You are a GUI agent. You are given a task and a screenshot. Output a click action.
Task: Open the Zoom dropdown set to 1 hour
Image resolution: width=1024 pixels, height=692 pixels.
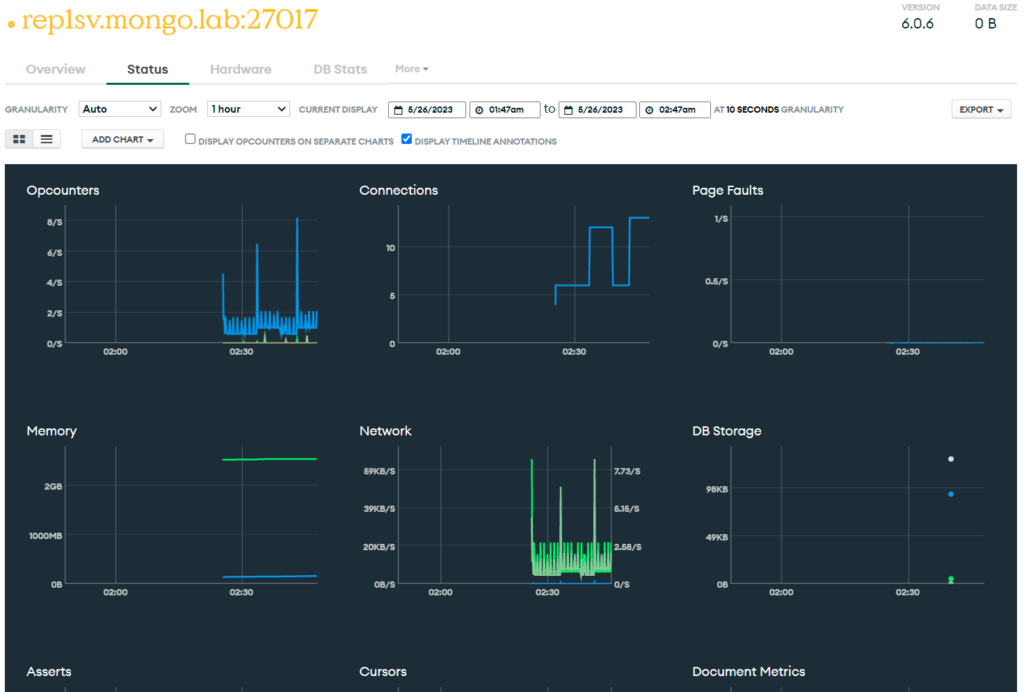[248, 109]
